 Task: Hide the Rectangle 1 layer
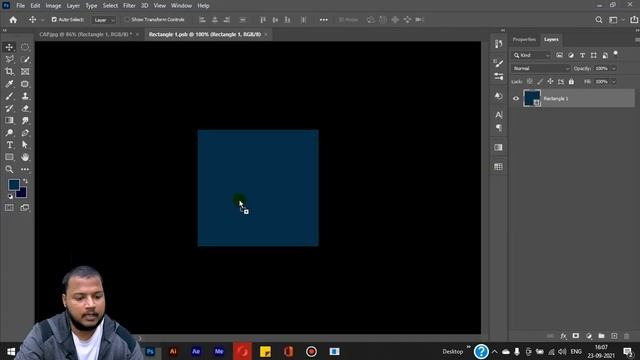pos(516,98)
